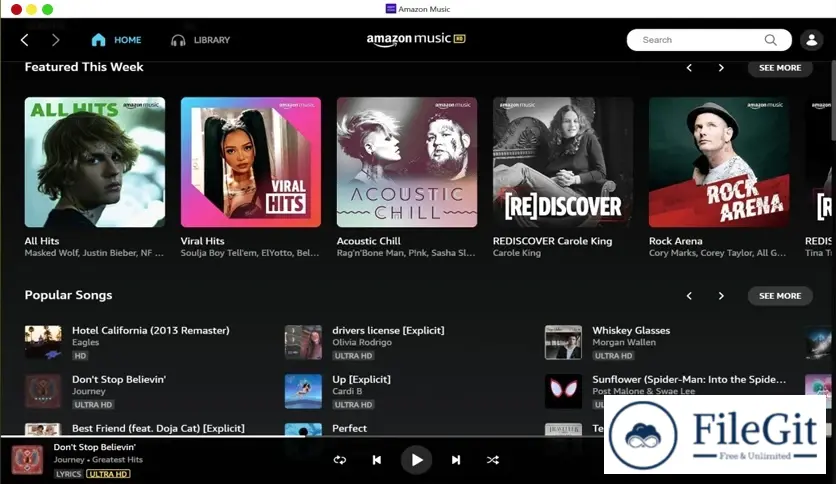Play Up [Explicit] album art thumbnail
This screenshot has width=836, height=484.
pos(303,391)
